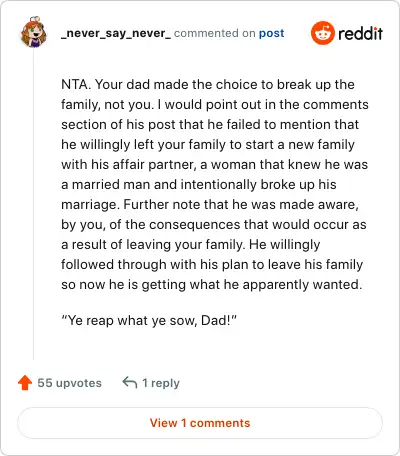Viewport: 400px width, 456px height.
Task: Click the word NTA starting the comment
Action: (x=76, y=84)
